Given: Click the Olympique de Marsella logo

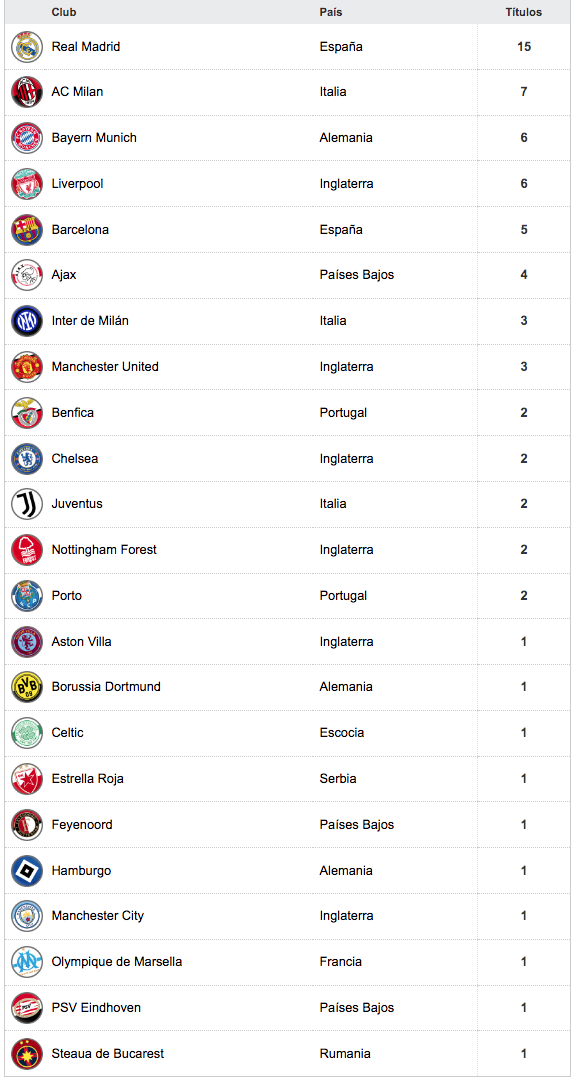Looking at the screenshot, I should [x=27, y=962].
